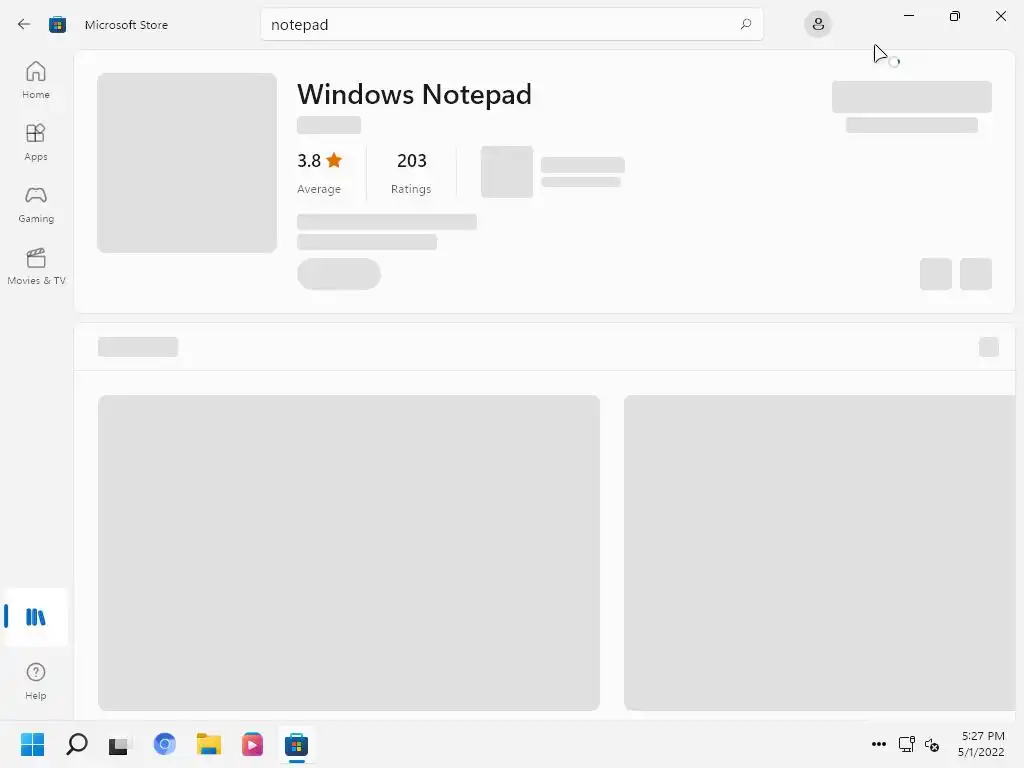Restore down the Microsoft Store window

[955, 16]
